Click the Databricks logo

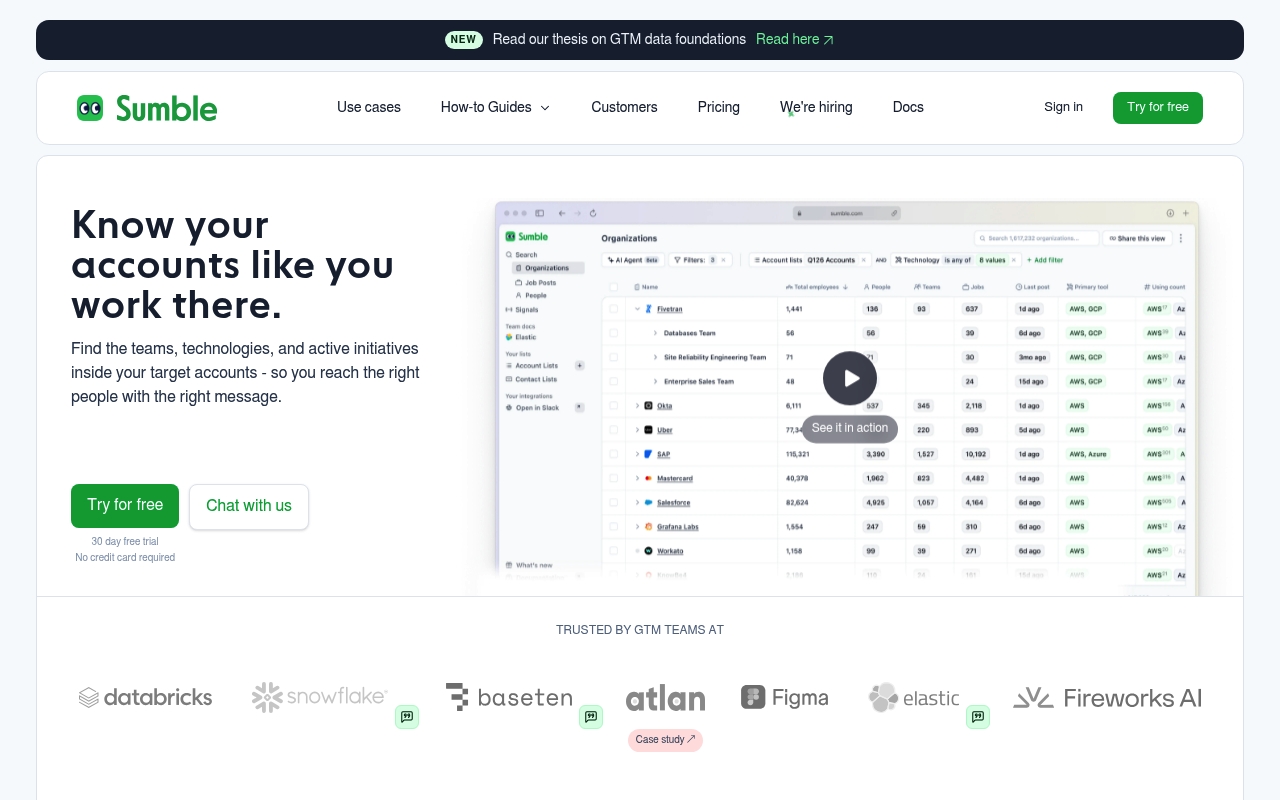point(146,697)
